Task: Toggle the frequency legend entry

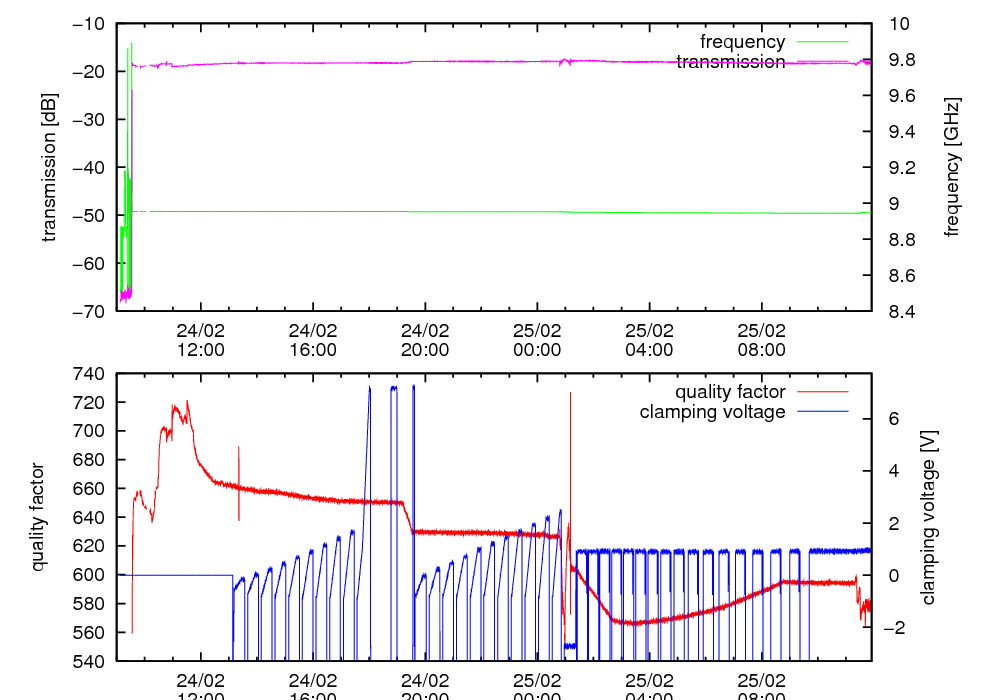Action: (742, 42)
